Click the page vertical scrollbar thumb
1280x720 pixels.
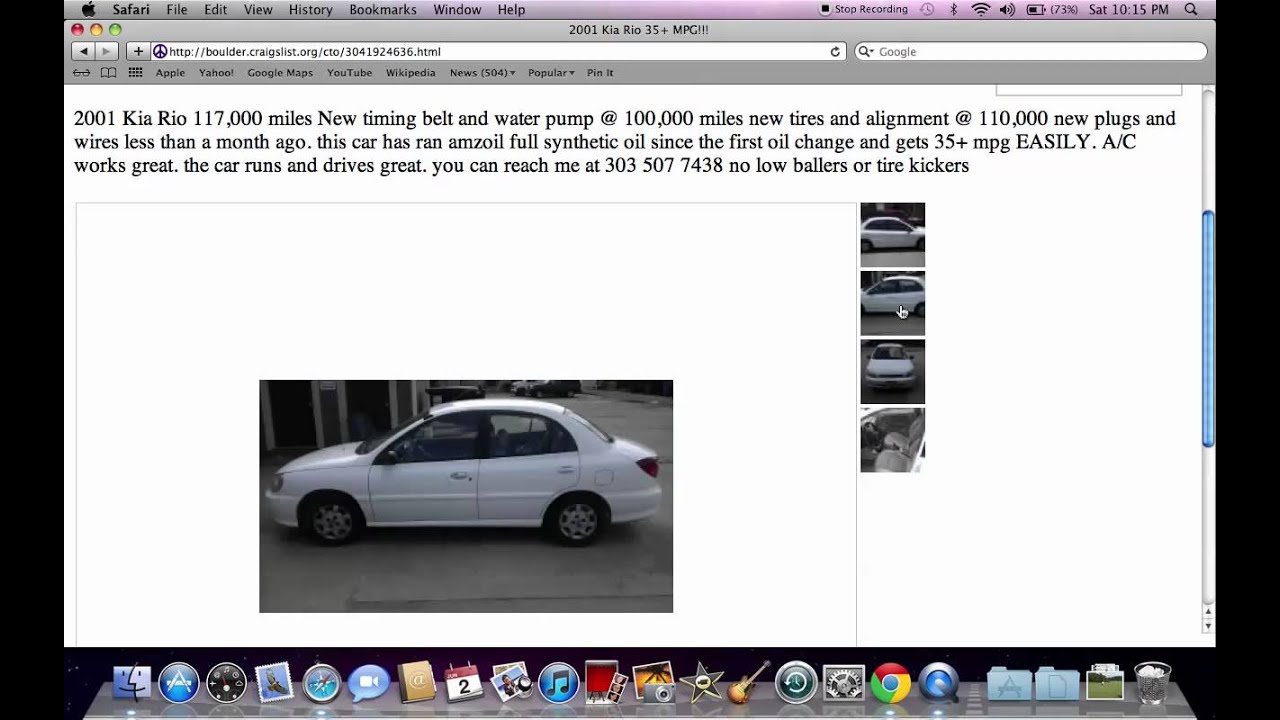click(1208, 328)
